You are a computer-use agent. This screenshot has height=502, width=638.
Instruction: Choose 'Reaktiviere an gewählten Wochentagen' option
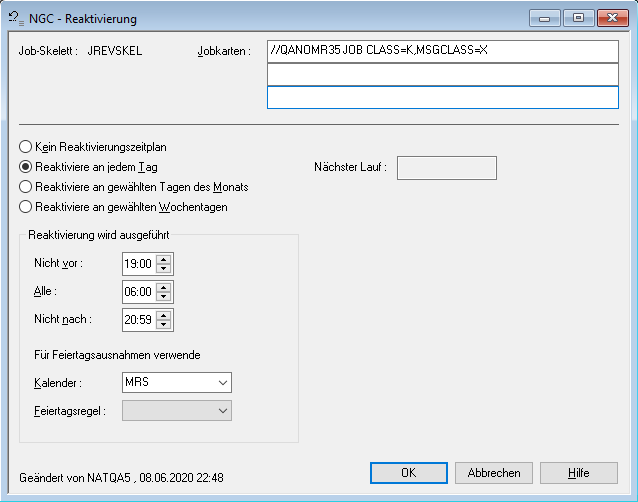coord(26,207)
